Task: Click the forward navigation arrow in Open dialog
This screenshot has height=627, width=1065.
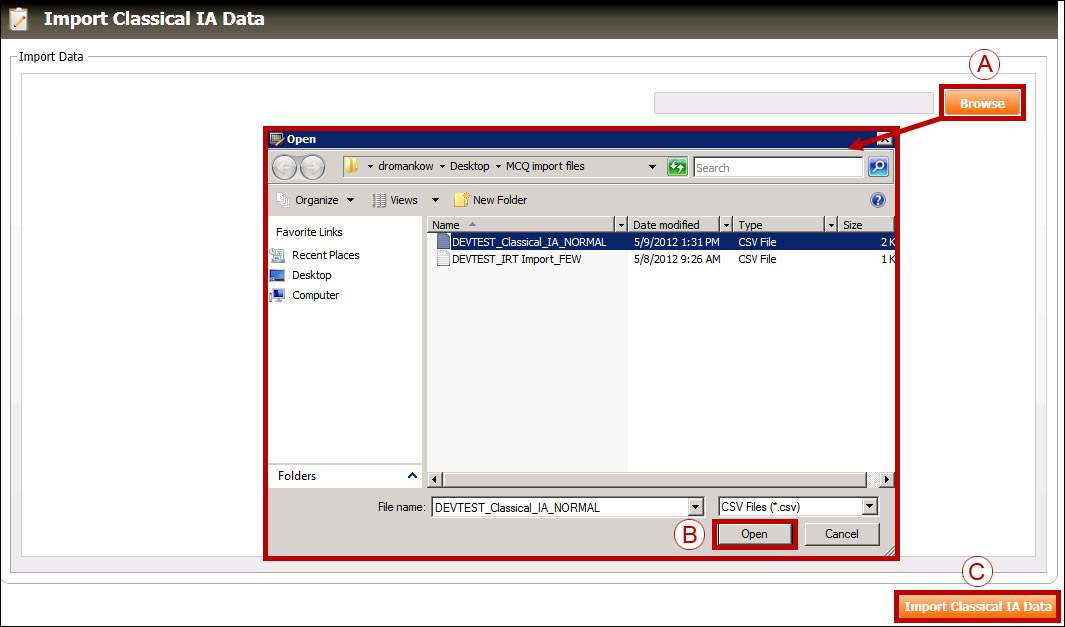Action: click(312, 168)
